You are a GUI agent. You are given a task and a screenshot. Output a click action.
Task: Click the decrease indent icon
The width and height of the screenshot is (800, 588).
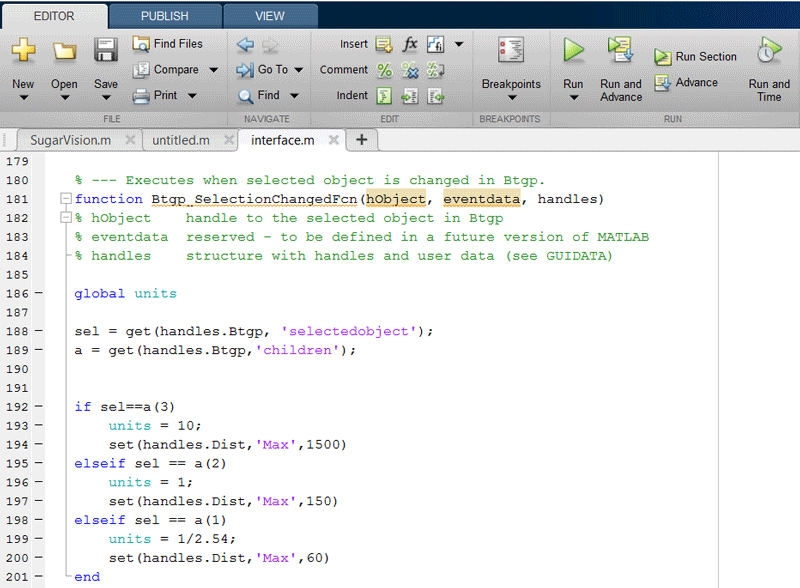point(435,95)
